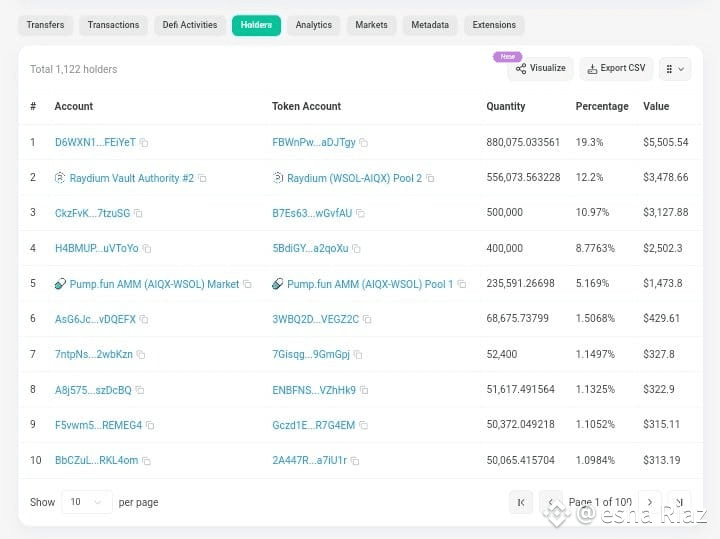Viewport: 720px width, 539px height.
Task: Copy the D6WXN1...FEiYeT account address
Action: pyautogui.click(x=144, y=143)
